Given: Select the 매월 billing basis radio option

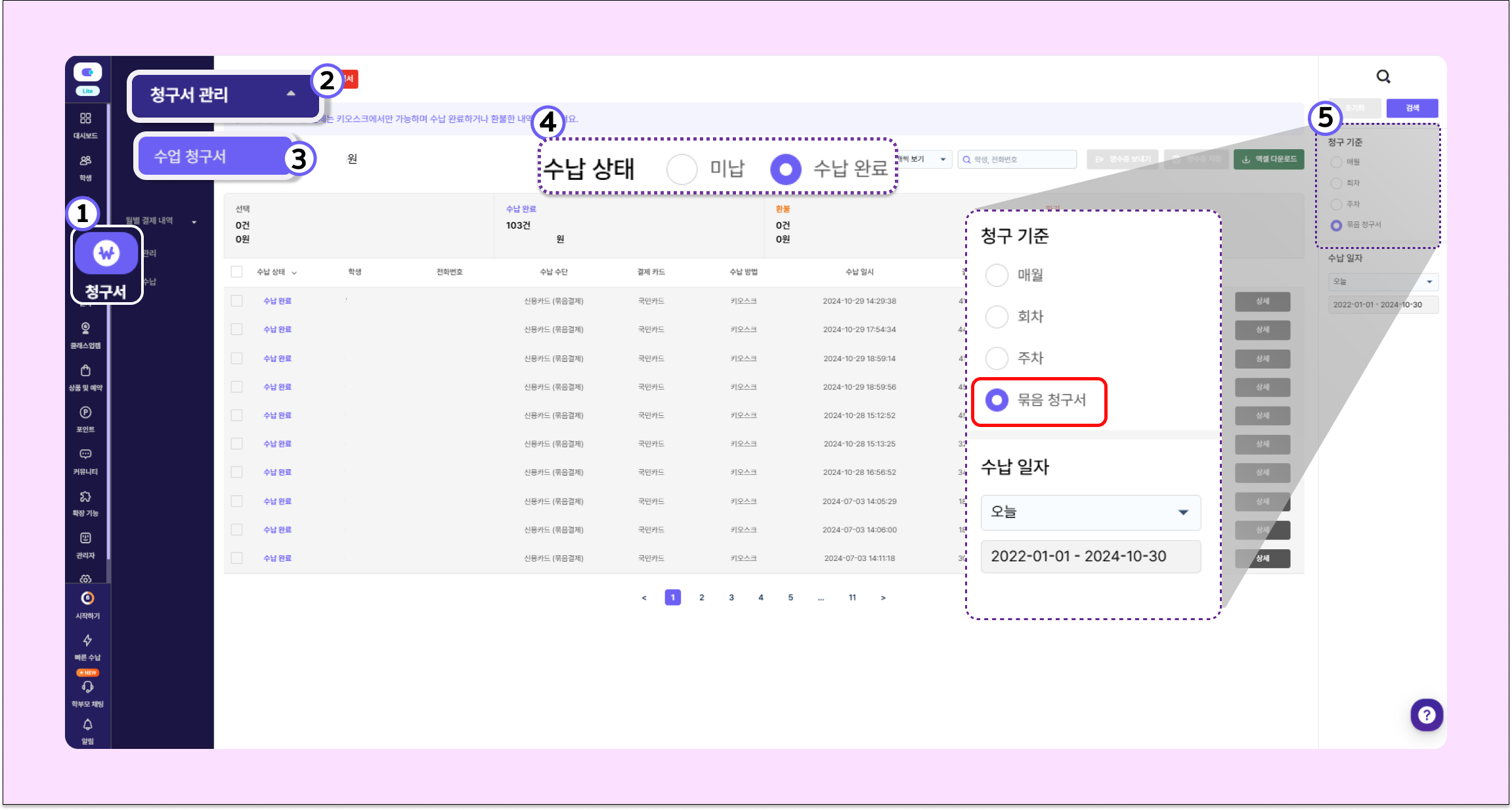Looking at the screenshot, I should (x=997, y=275).
